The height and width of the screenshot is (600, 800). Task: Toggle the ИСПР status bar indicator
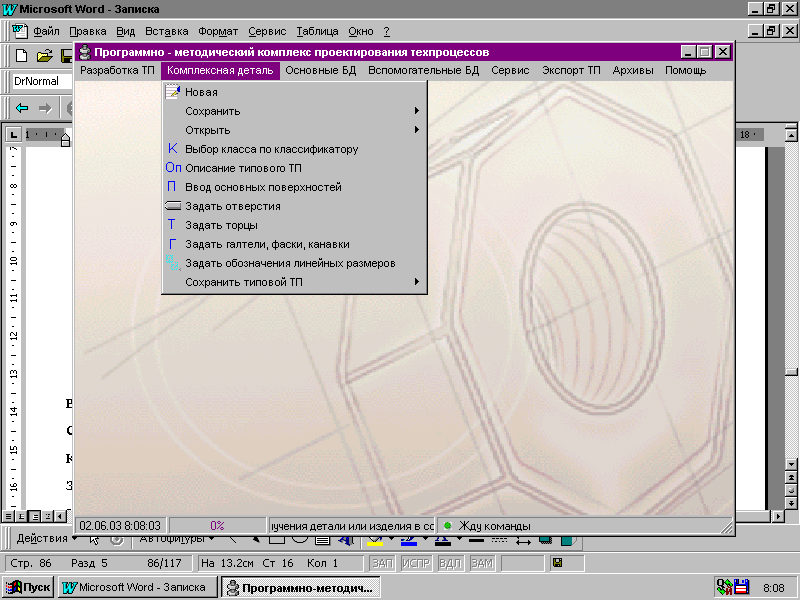pyautogui.click(x=415, y=564)
